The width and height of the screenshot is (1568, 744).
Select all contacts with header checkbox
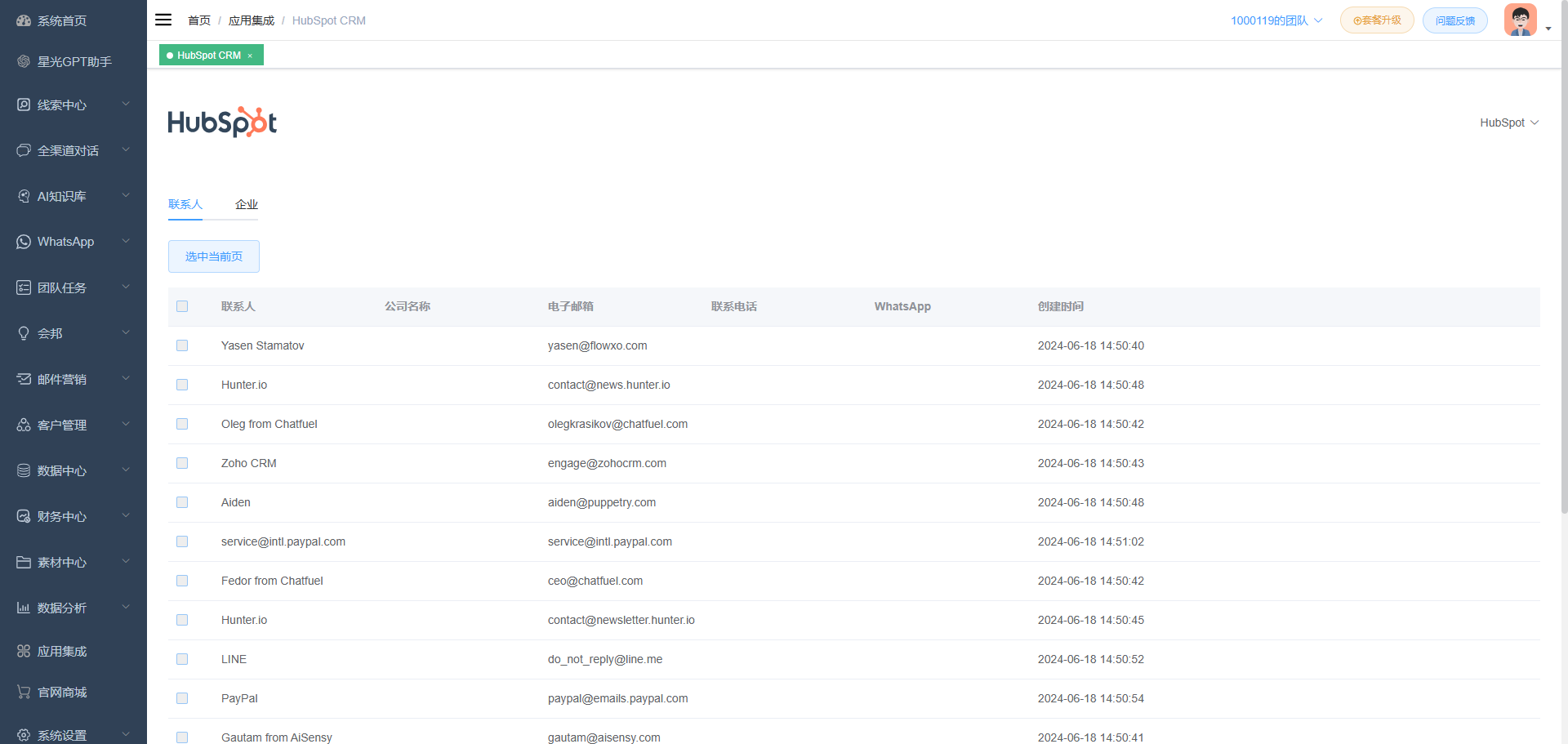(182, 306)
